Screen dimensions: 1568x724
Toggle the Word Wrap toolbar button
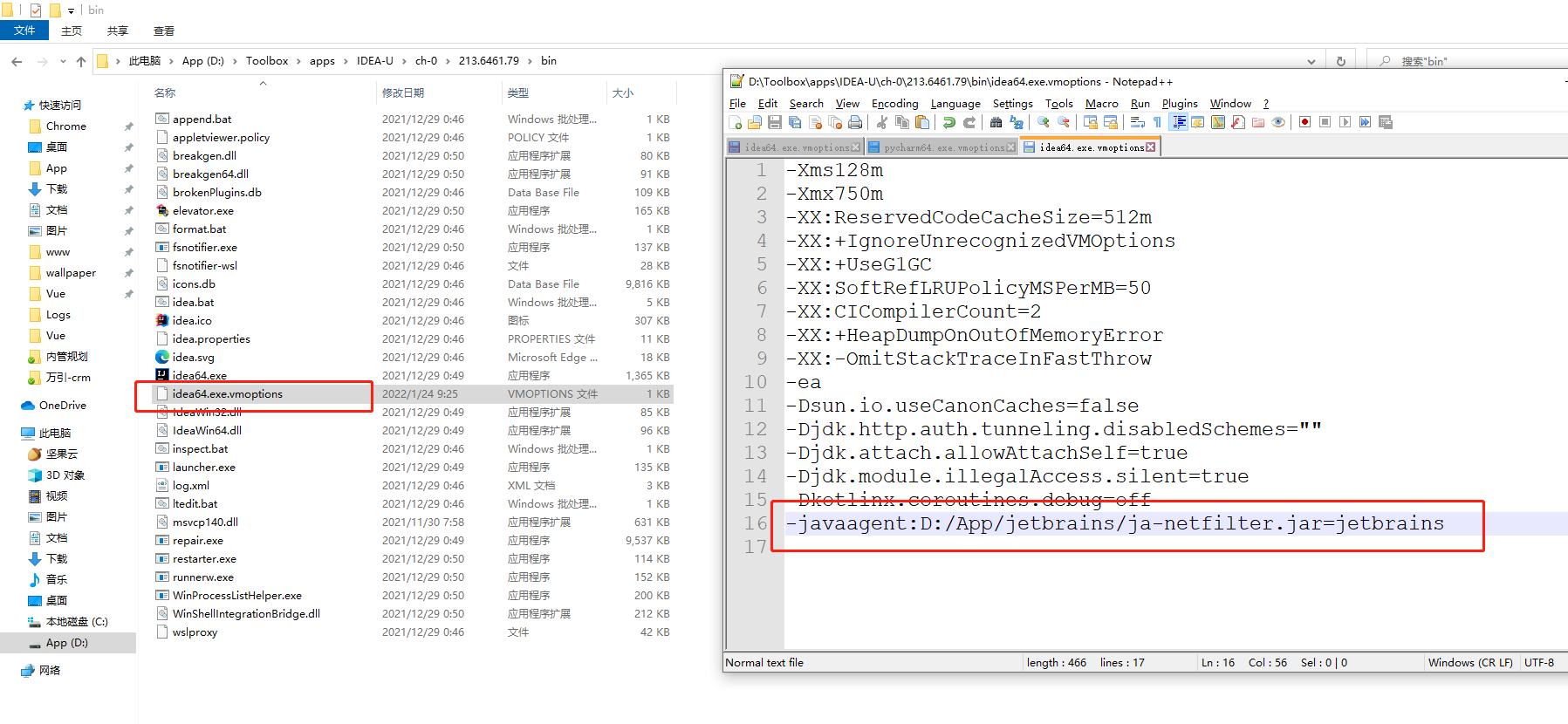click(1138, 122)
